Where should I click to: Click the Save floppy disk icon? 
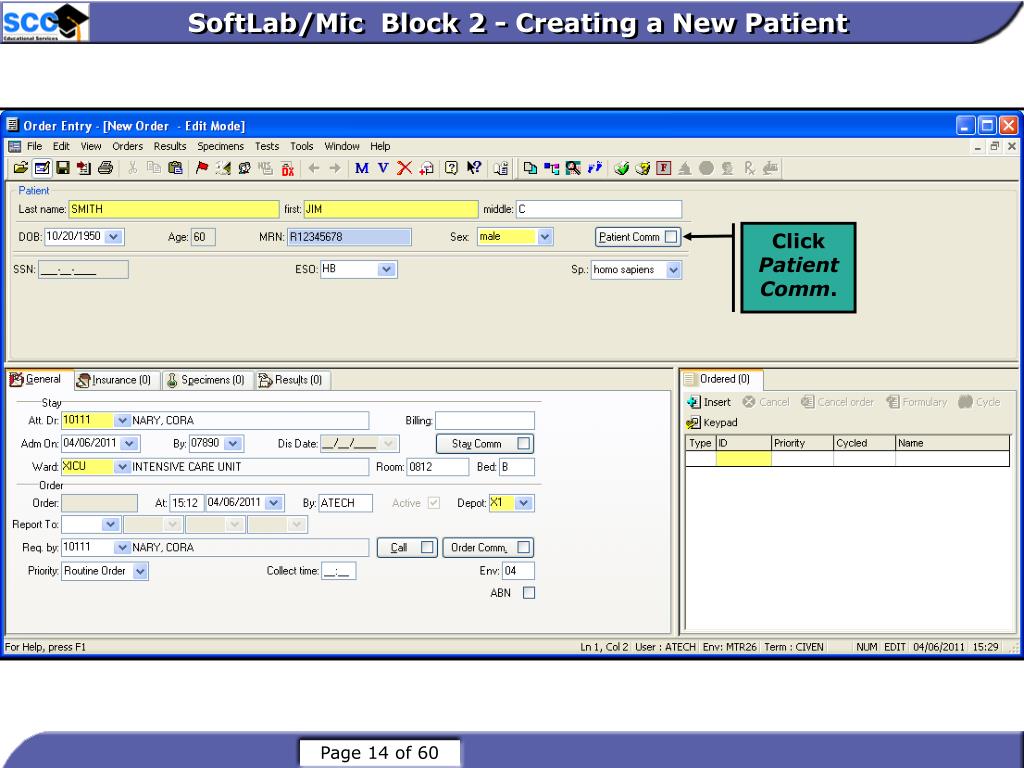(x=63, y=168)
